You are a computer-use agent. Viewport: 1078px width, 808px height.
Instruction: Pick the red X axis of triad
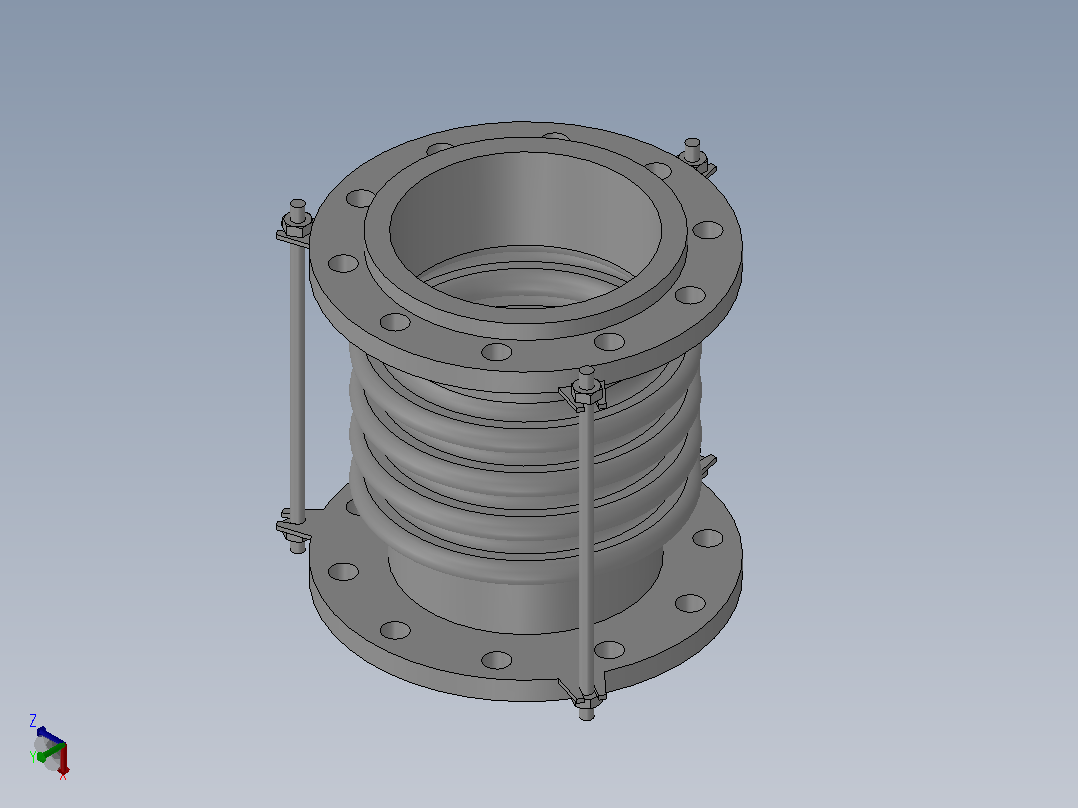[x=63, y=758]
